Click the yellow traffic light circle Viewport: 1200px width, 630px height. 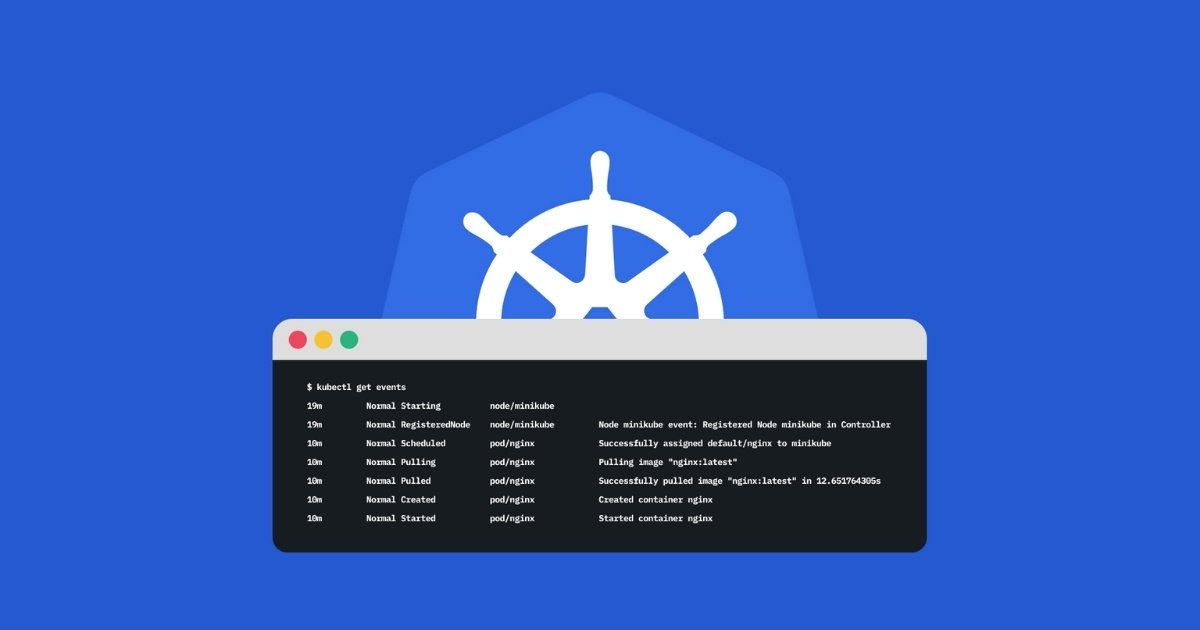coord(323,340)
